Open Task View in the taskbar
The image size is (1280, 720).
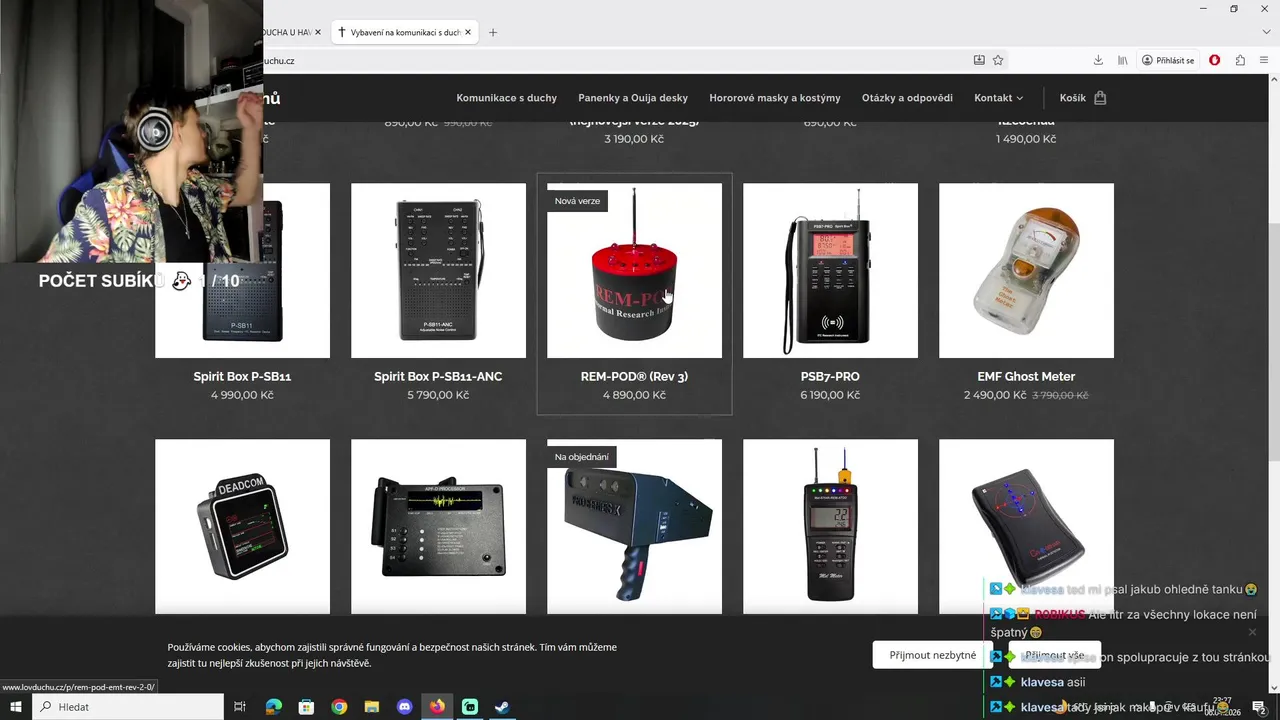click(x=240, y=707)
